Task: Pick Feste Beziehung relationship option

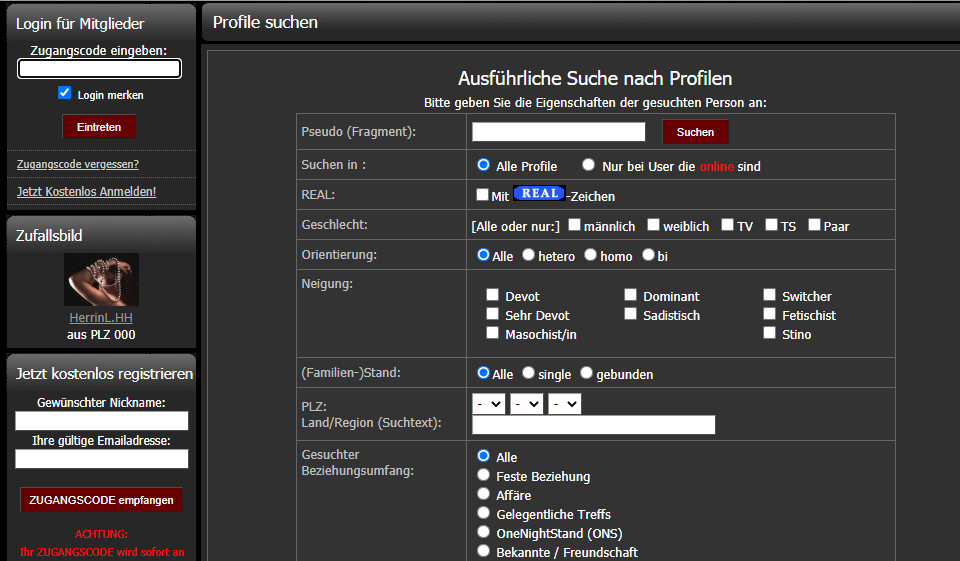Action: (x=484, y=475)
